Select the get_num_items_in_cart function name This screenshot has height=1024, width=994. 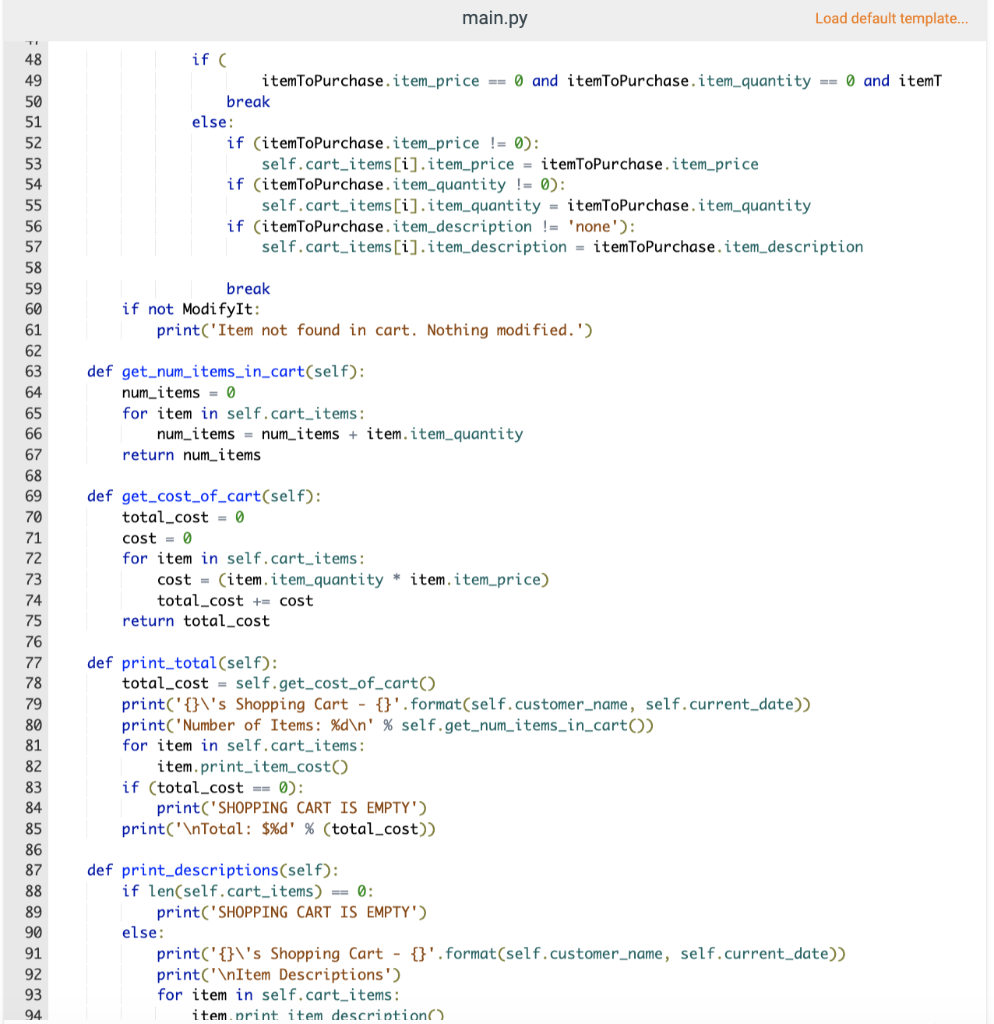[211, 371]
